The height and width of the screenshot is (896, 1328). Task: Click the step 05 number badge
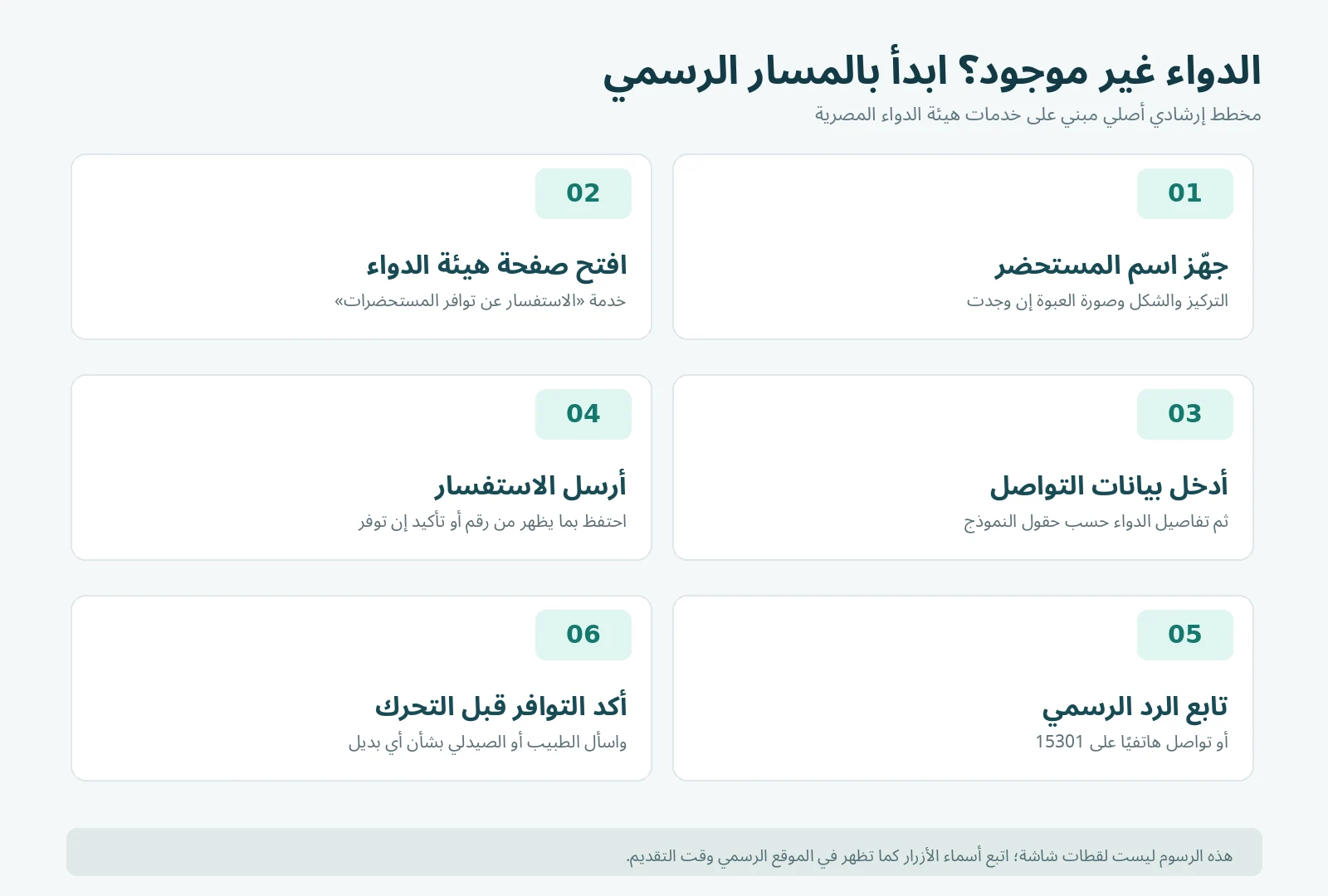[1184, 635]
